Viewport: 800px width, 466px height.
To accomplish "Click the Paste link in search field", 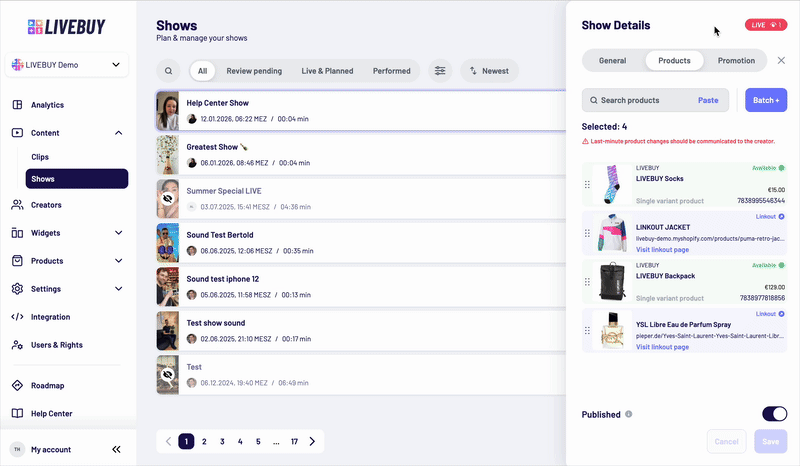I will click(x=708, y=100).
